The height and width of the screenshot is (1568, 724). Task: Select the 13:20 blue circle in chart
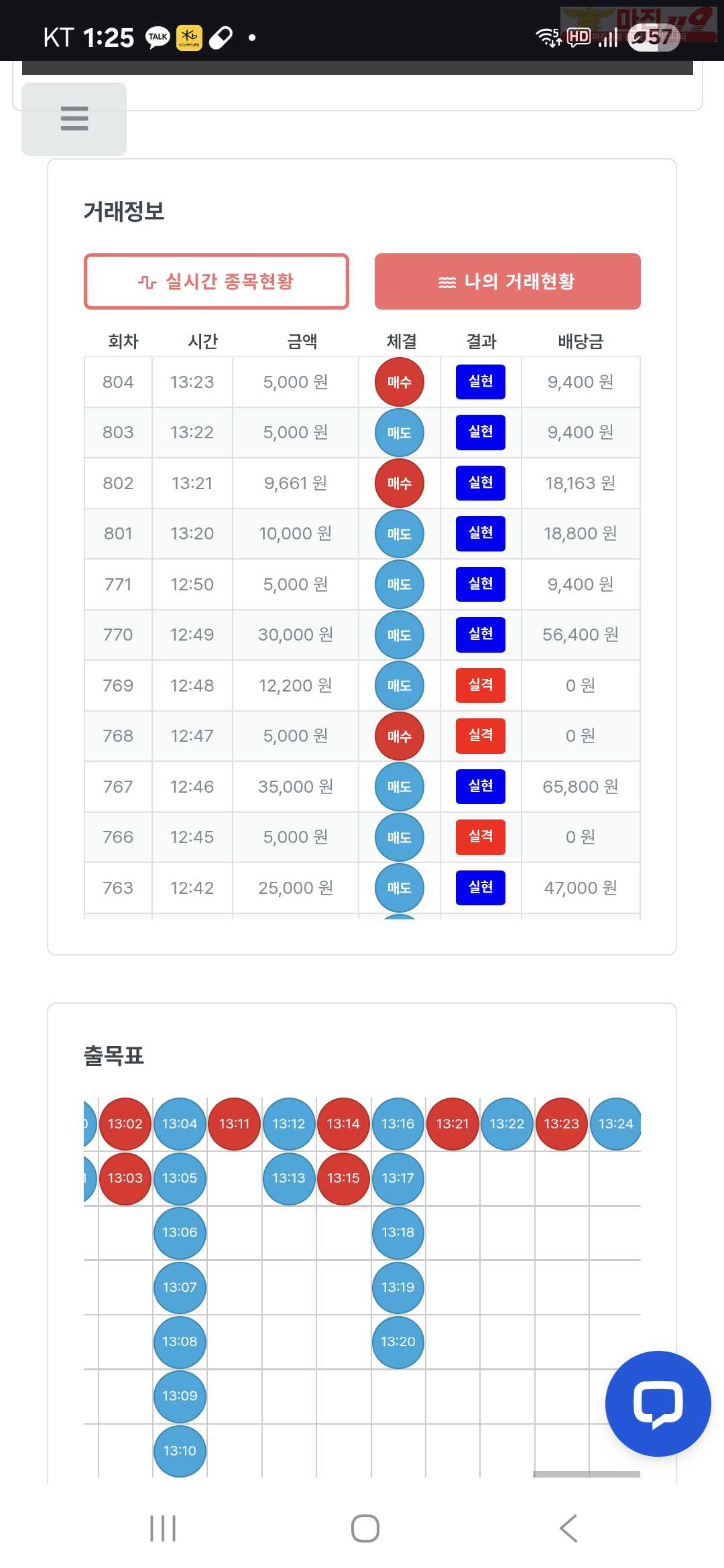coord(398,1342)
